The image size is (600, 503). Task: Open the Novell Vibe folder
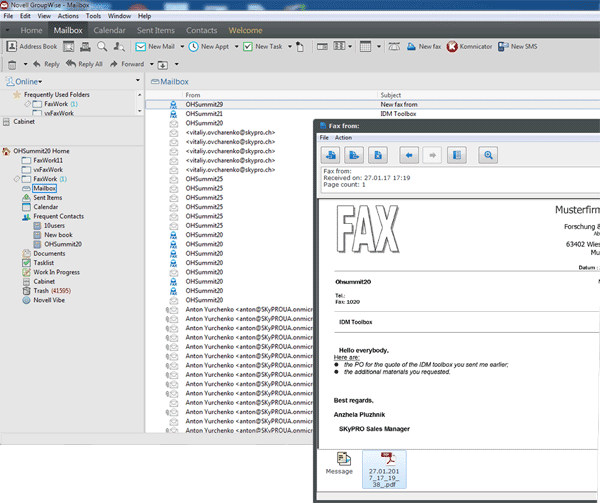(x=49, y=300)
